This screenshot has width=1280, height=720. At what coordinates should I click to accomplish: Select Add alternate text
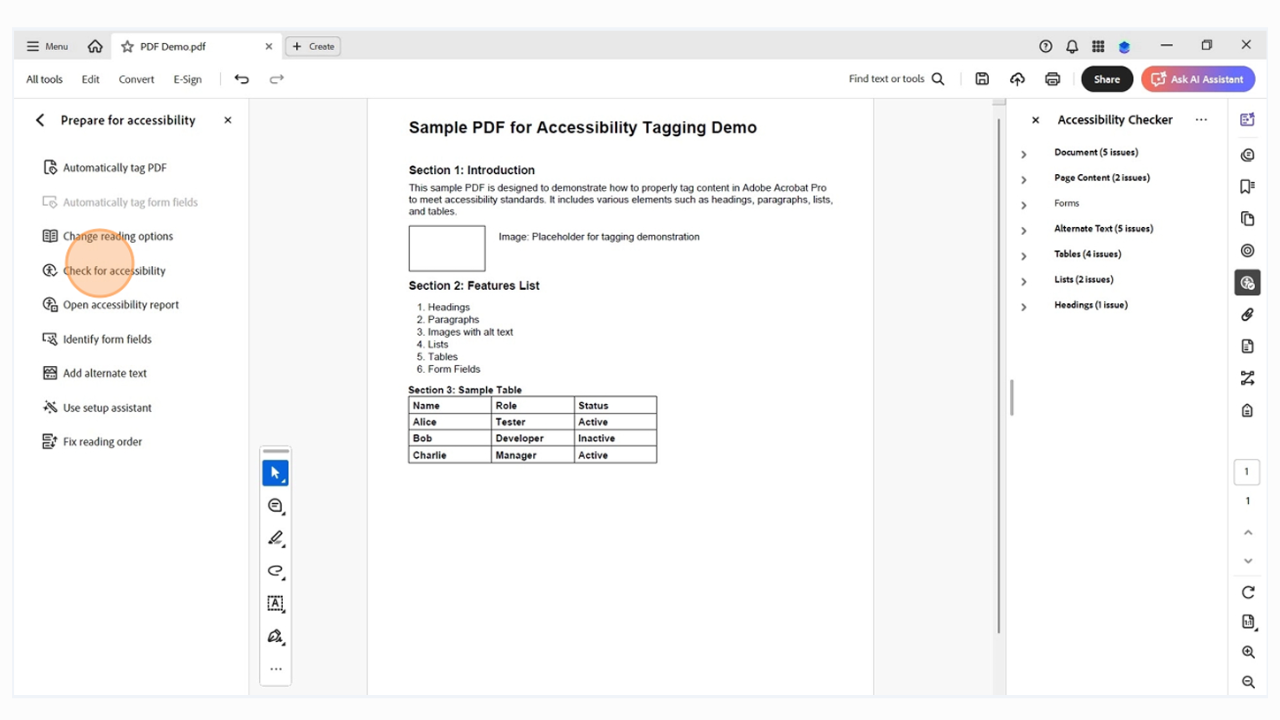(95, 373)
